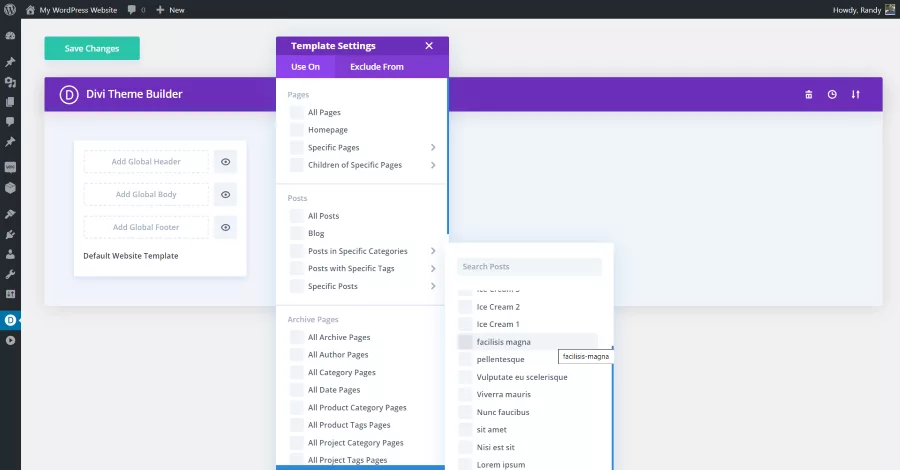Viewport: 900px width, 470px height.
Task: Open the Tools wrench sidebar icon
Action: tap(10, 274)
